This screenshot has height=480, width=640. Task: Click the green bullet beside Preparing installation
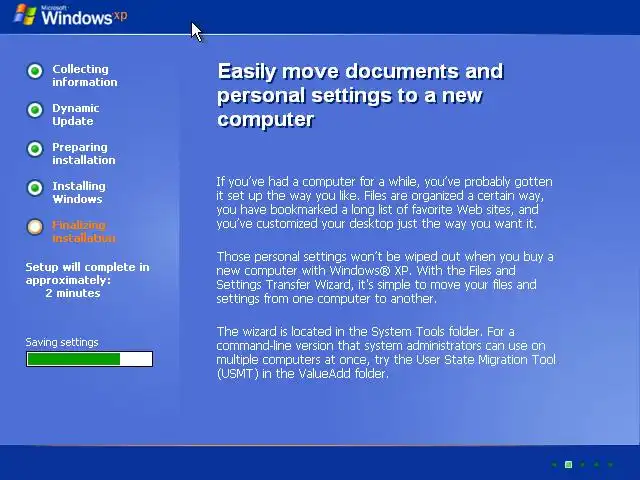(x=35, y=149)
